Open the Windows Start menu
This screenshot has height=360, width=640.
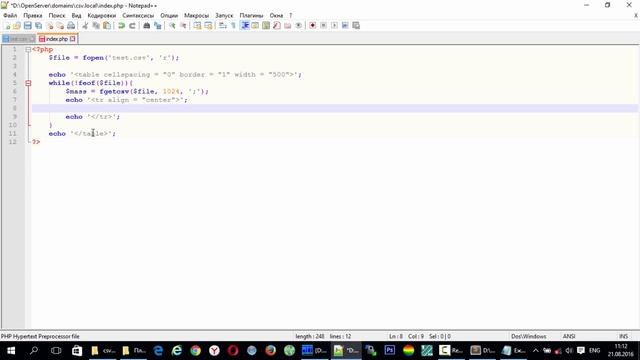coord(11,351)
